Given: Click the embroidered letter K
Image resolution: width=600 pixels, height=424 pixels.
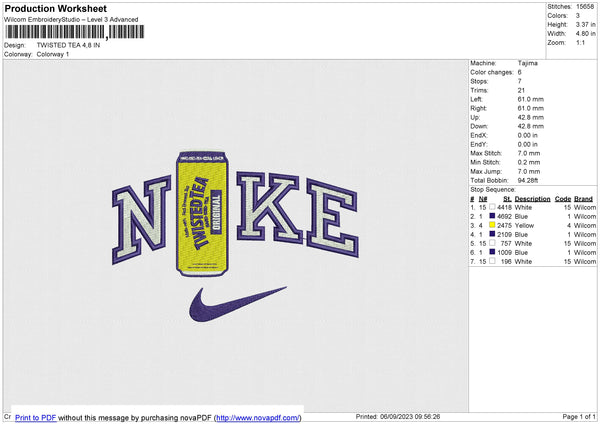Looking at the screenshot, I should click(268, 207).
